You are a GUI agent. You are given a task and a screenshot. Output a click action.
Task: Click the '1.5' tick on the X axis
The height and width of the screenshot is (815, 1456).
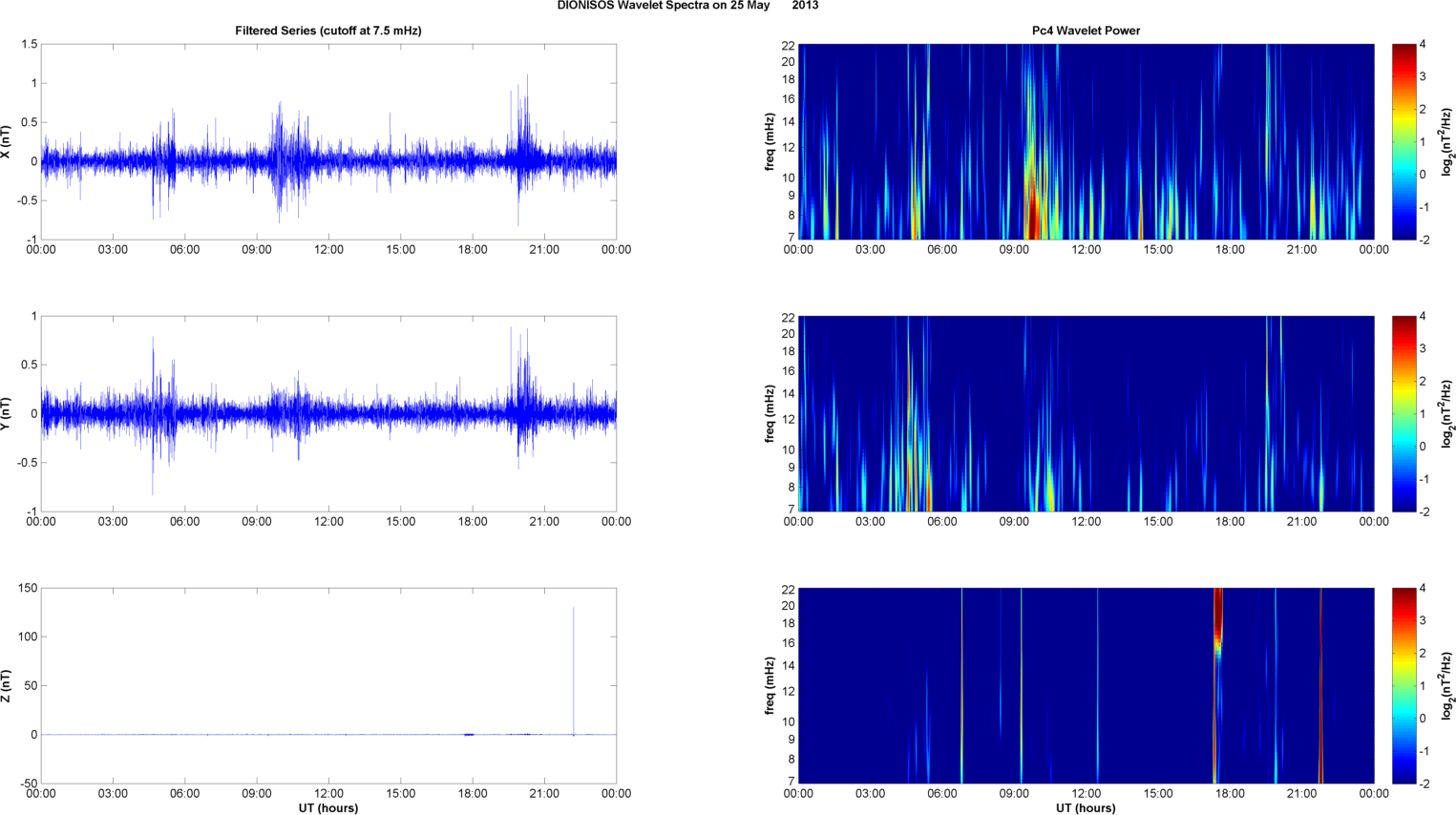point(29,45)
